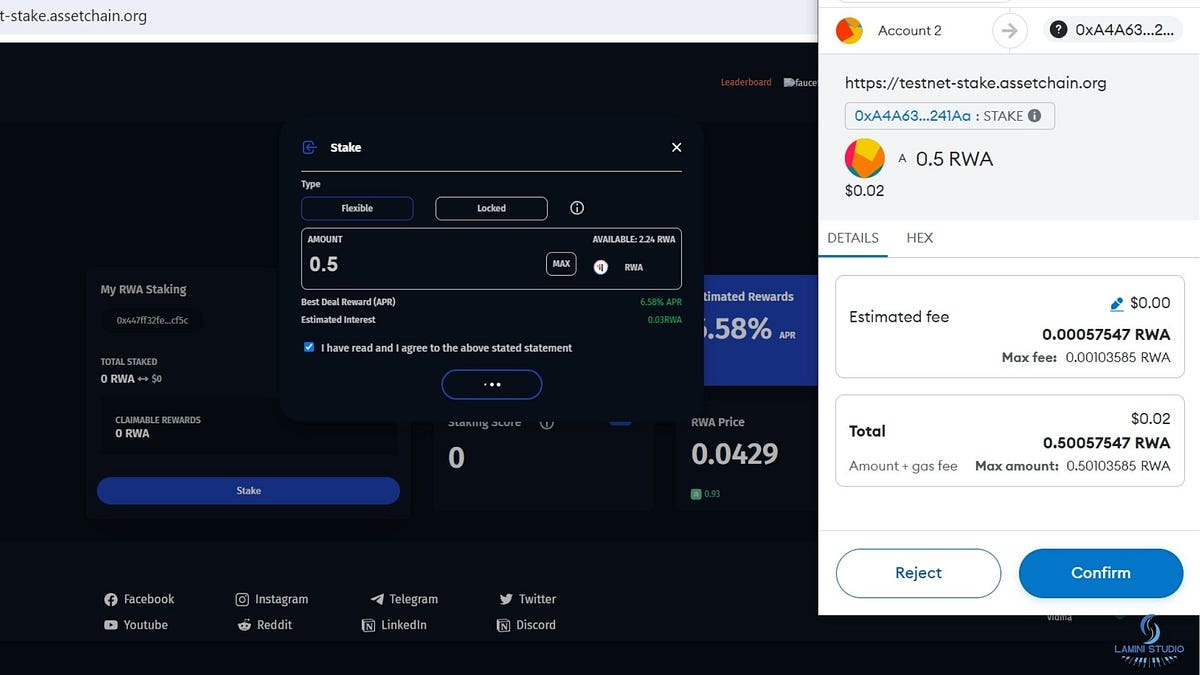Open the Twitter footer link
This screenshot has height=675, width=1200.
(528, 599)
